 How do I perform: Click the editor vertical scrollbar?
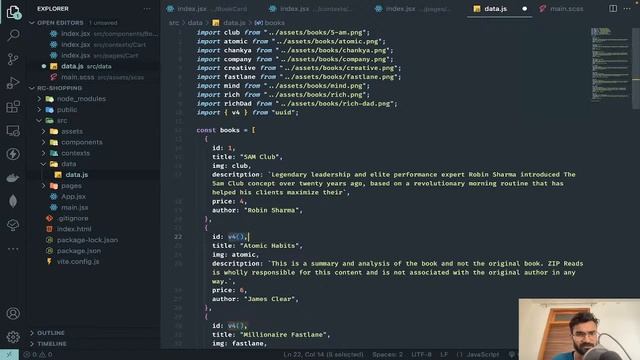pos(636,69)
